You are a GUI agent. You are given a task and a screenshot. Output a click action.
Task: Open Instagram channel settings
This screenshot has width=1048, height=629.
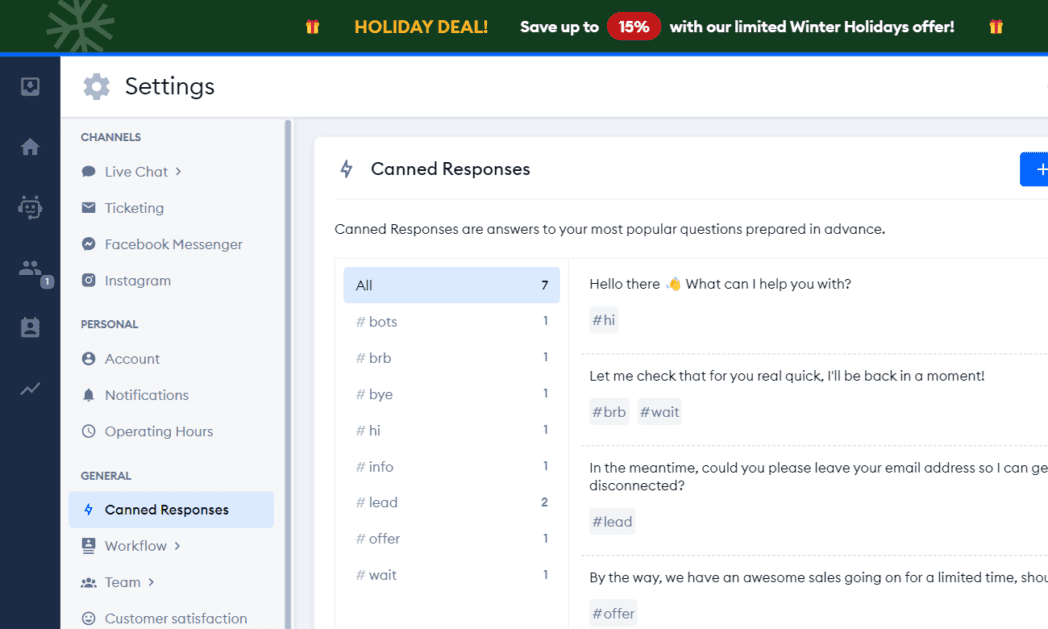click(x=137, y=280)
